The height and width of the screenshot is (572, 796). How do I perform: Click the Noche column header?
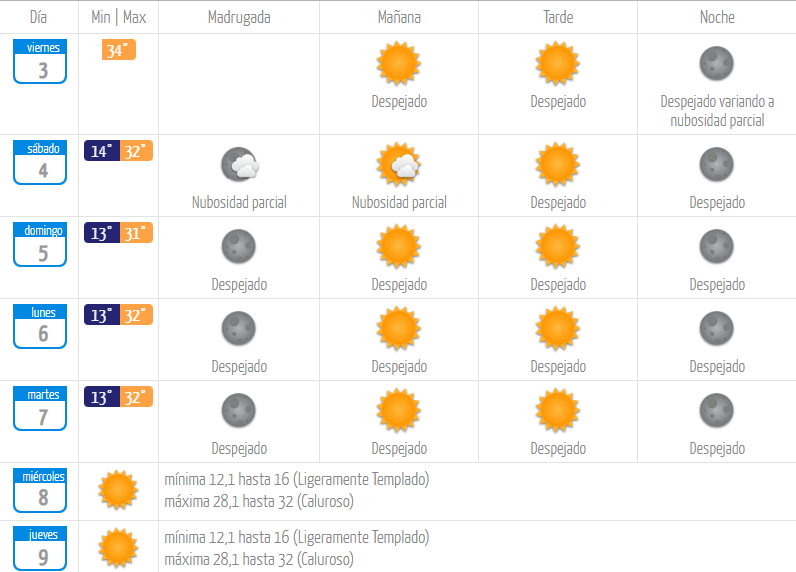[x=717, y=17]
